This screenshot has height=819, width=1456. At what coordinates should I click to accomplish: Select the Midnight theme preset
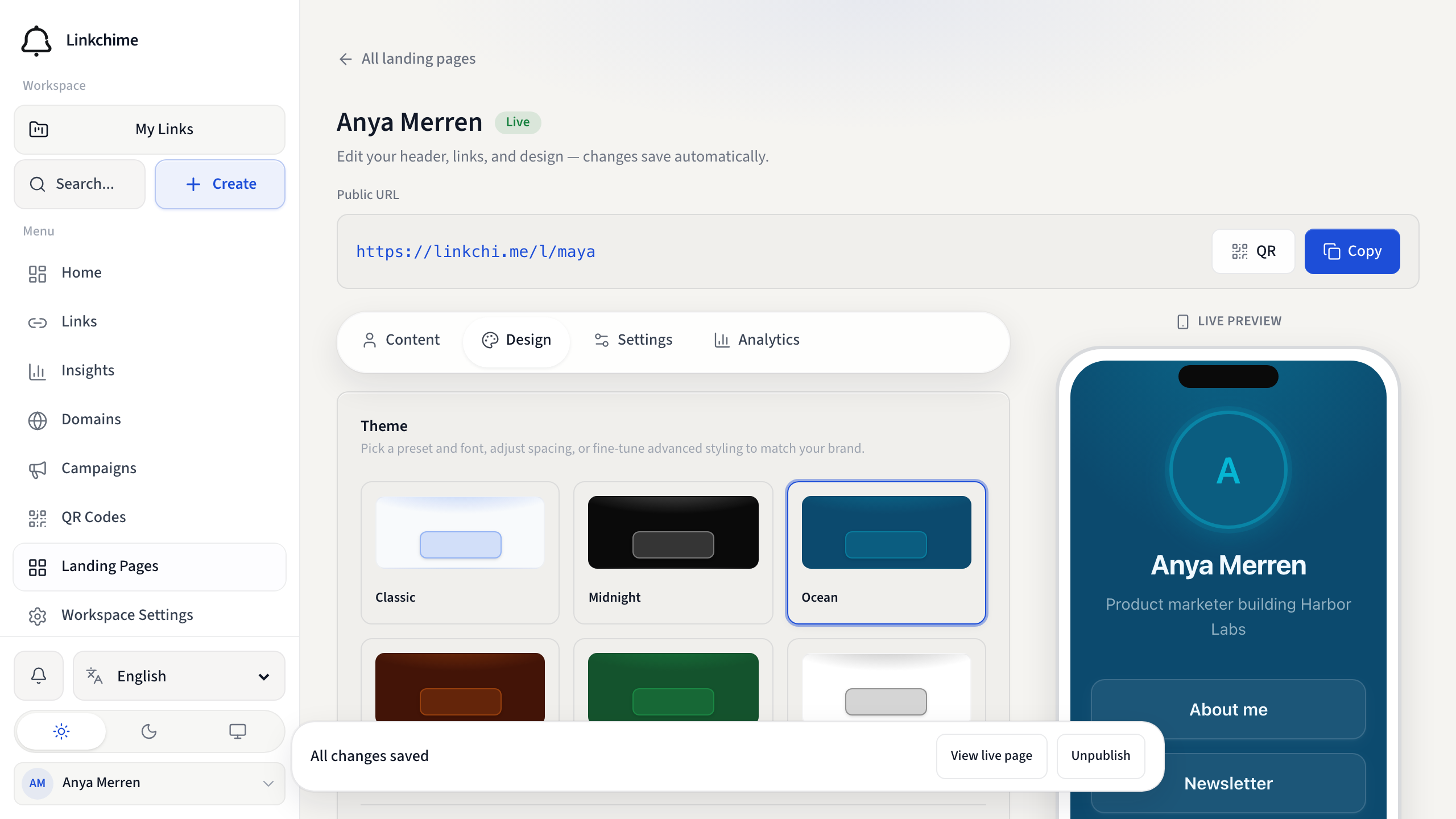673,553
